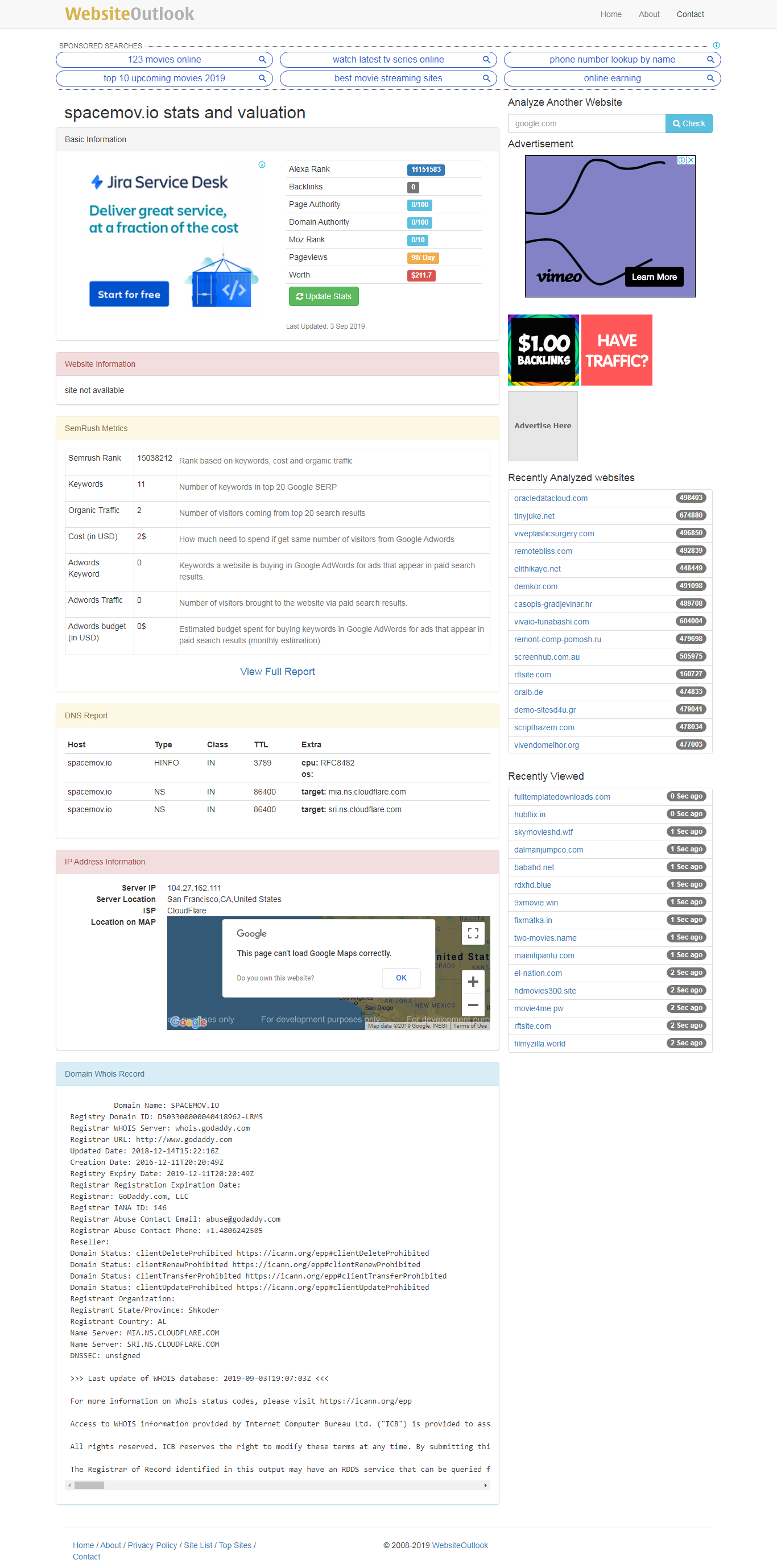Open the Contact page from the top menu

690,14
